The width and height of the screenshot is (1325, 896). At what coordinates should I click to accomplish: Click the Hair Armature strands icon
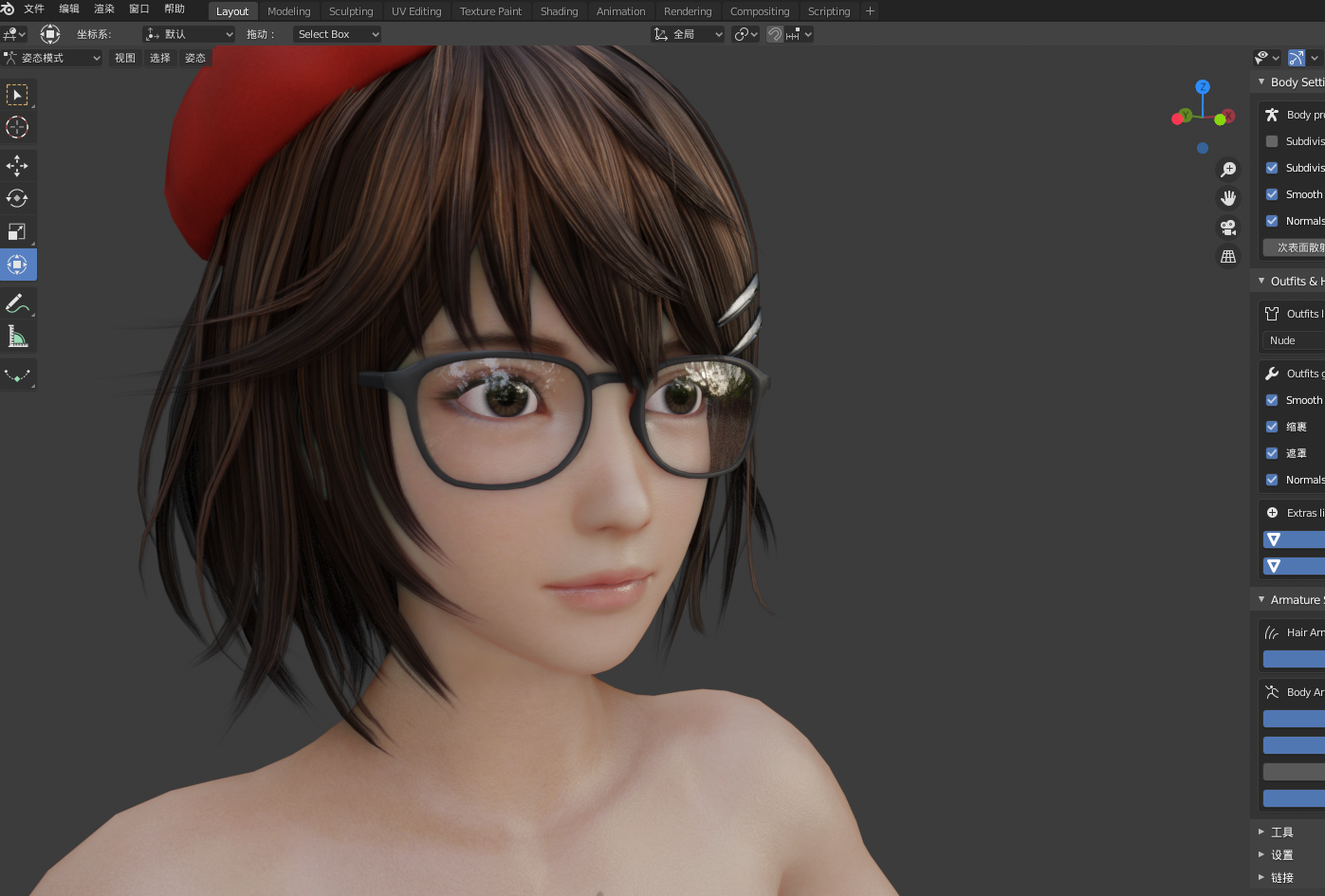click(1272, 632)
